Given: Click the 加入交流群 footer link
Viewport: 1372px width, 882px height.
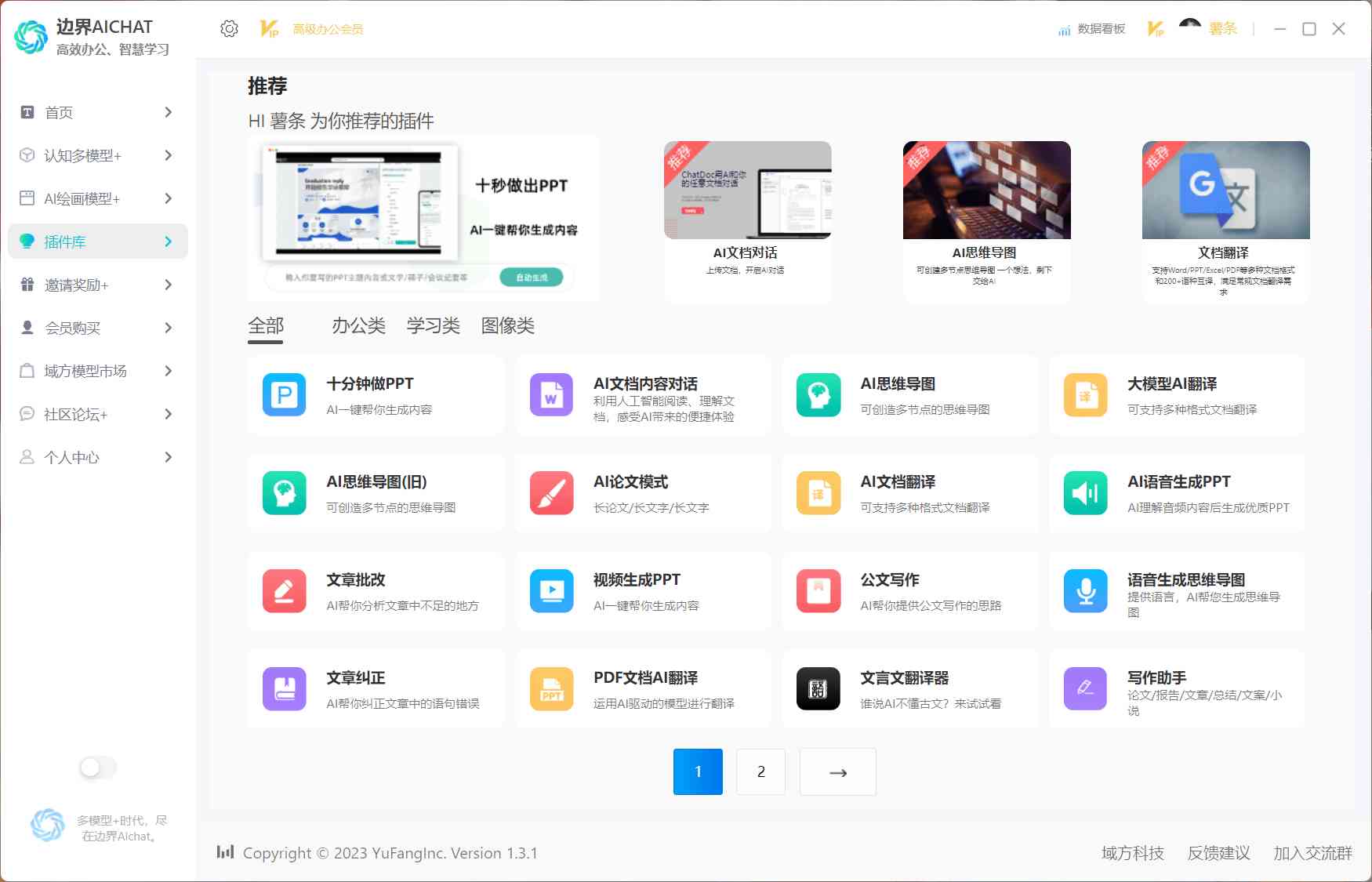Looking at the screenshot, I should 1312,853.
